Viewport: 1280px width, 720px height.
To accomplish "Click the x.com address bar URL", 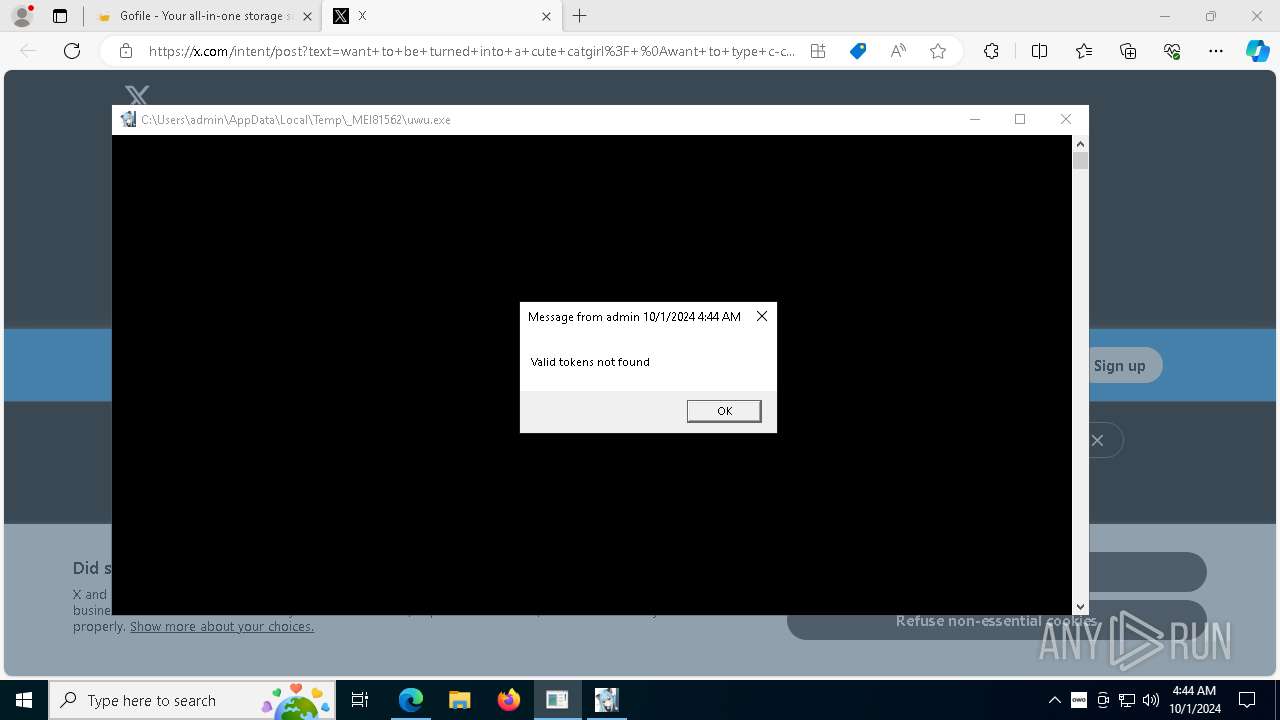I will 472,51.
